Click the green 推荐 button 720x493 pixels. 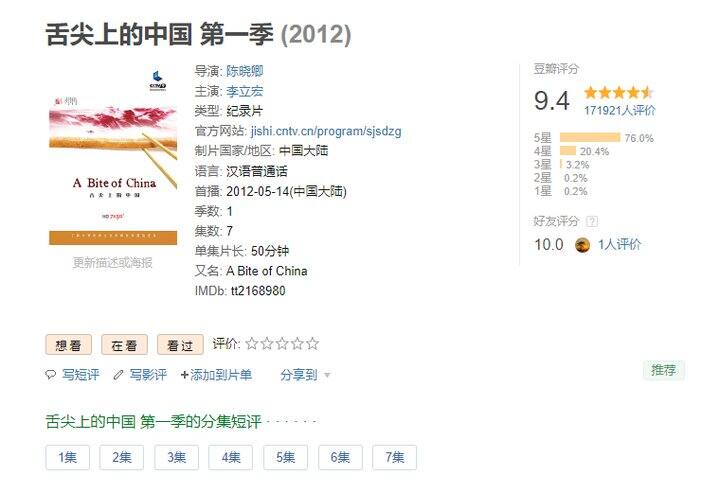coord(664,370)
